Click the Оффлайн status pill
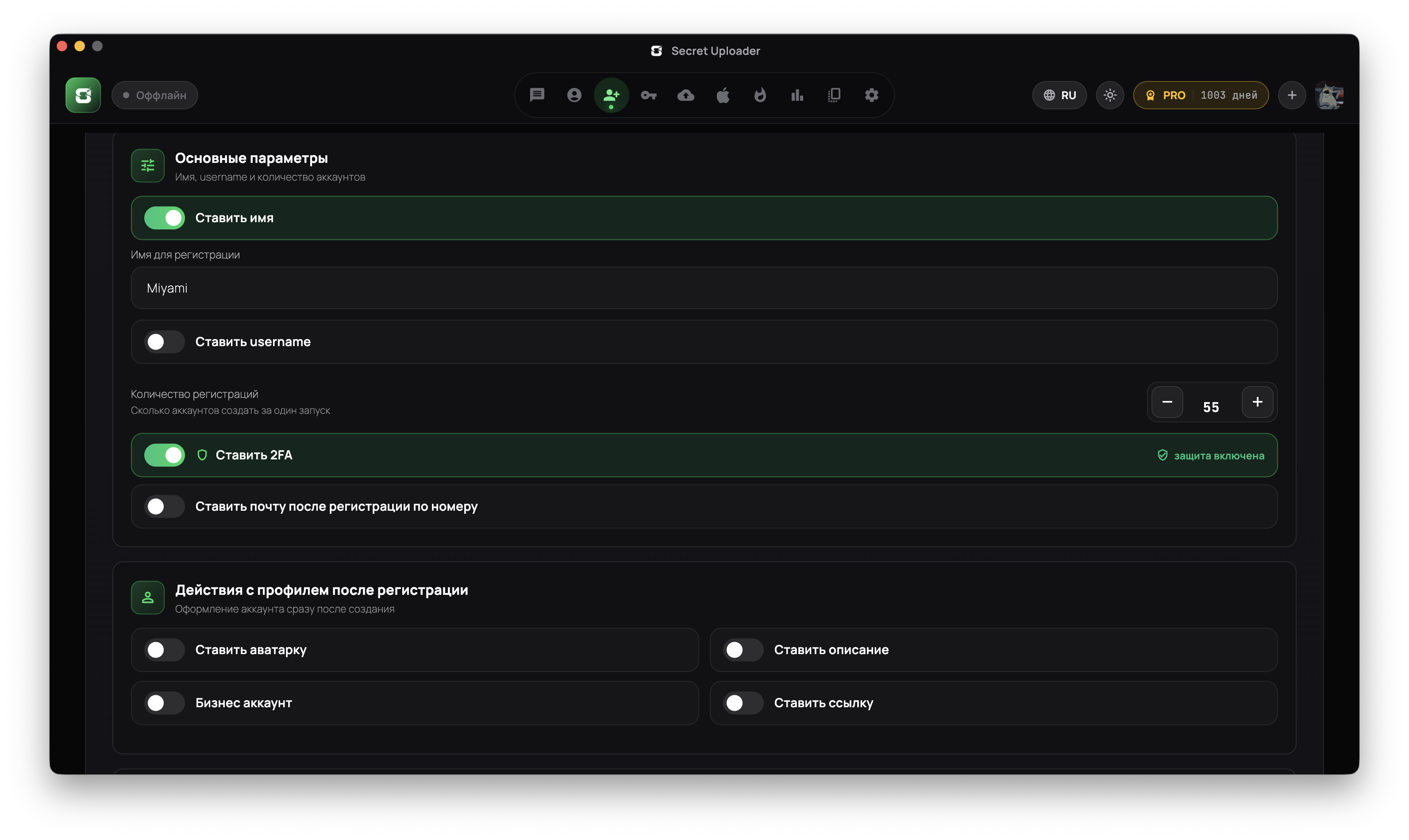This screenshot has width=1409, height=840. coord(154,95)
